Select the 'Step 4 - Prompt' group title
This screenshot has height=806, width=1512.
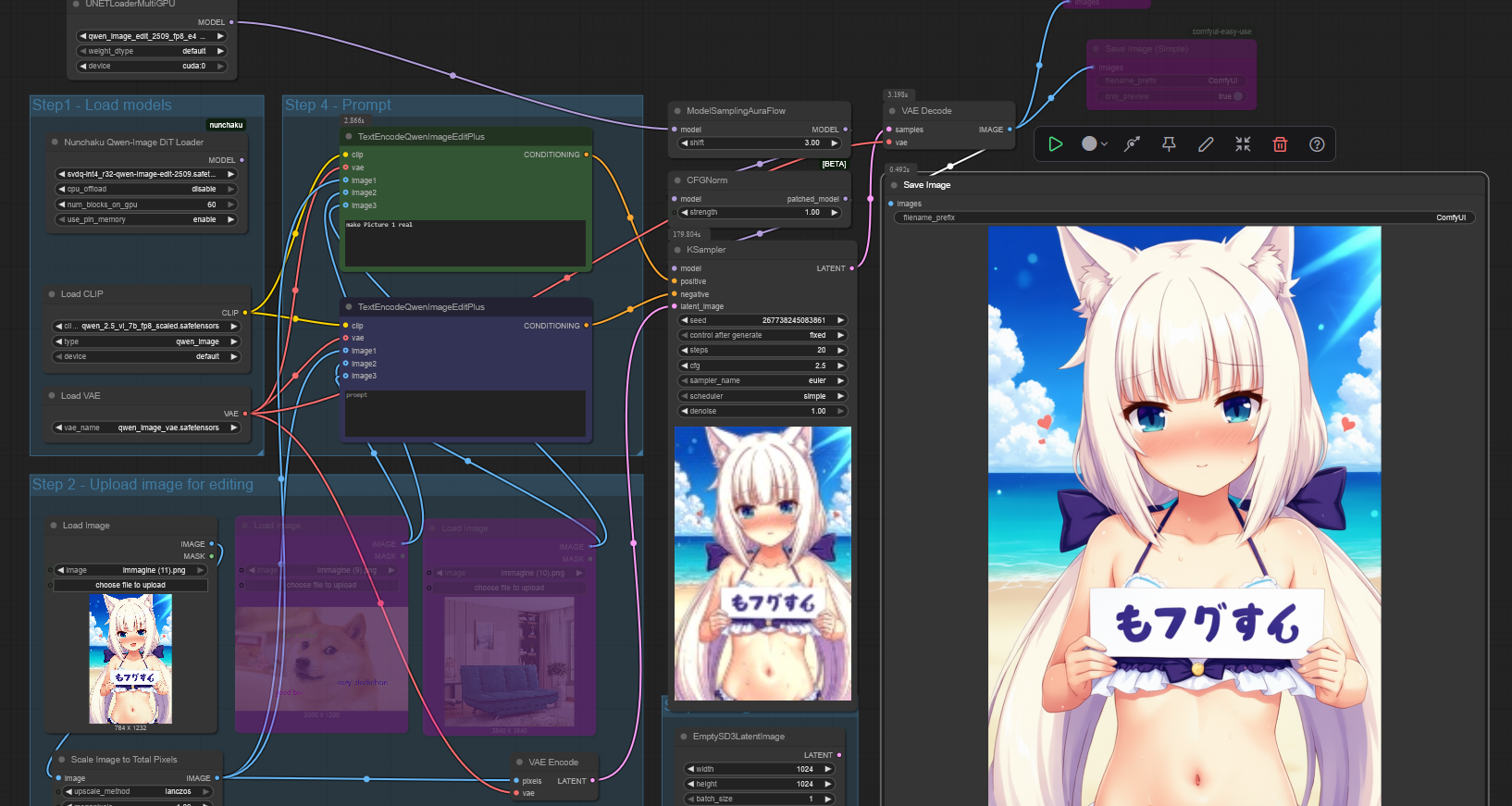point(338,105)
